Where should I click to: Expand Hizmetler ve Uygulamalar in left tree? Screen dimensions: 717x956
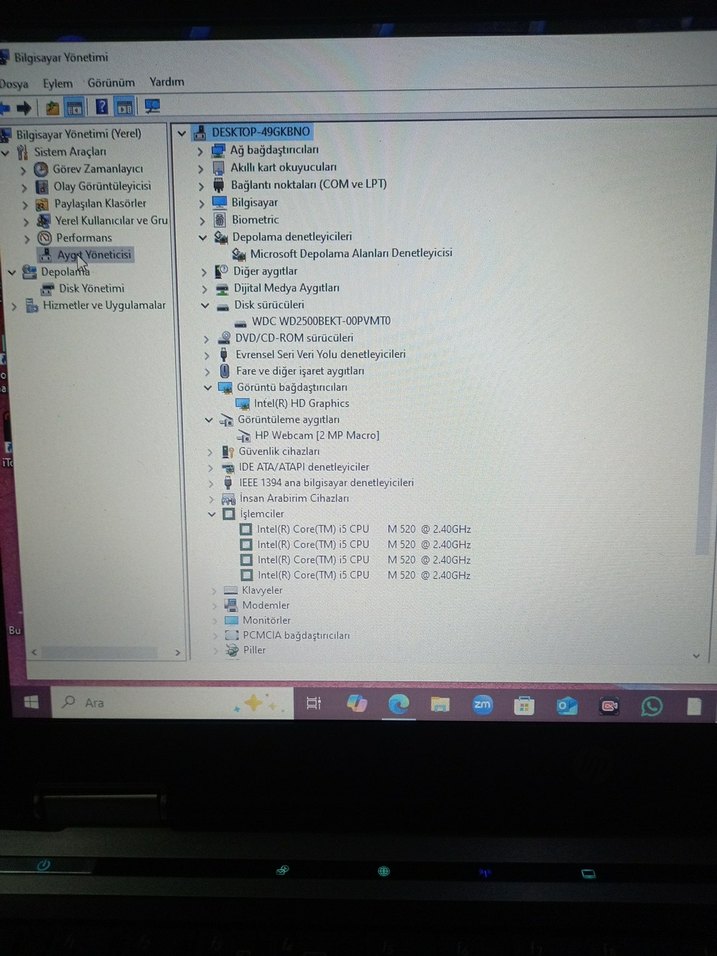pyautogui.click(x=14, y=306)
